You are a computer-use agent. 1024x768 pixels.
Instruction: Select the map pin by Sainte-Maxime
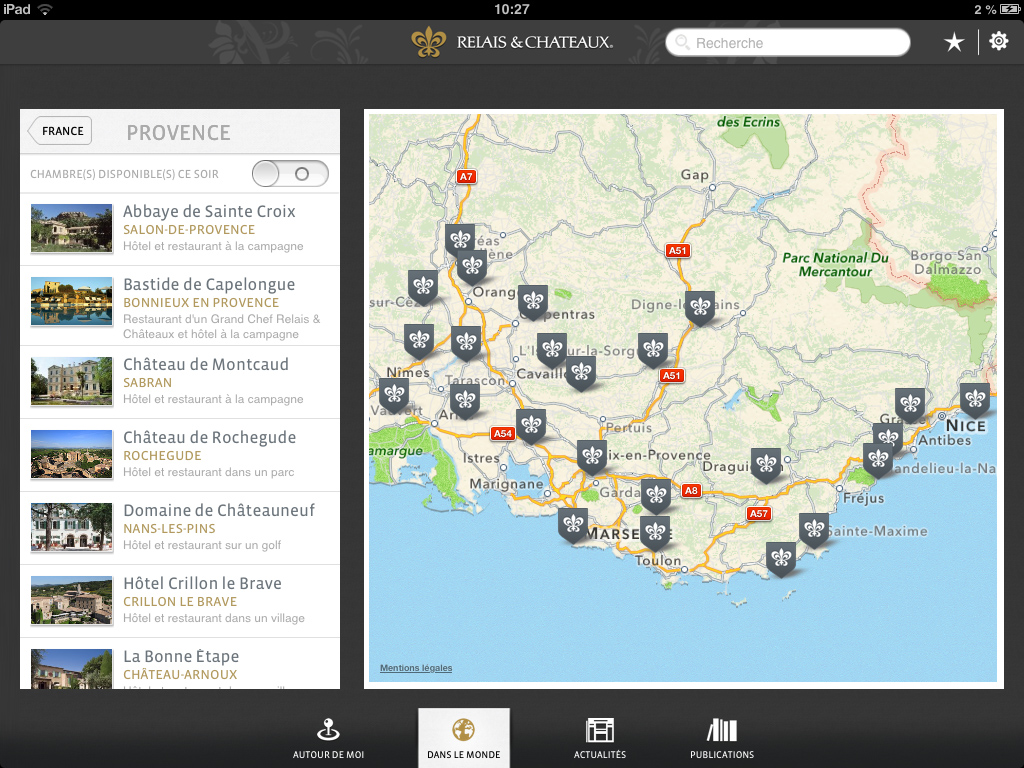click(x=813, y=528)
